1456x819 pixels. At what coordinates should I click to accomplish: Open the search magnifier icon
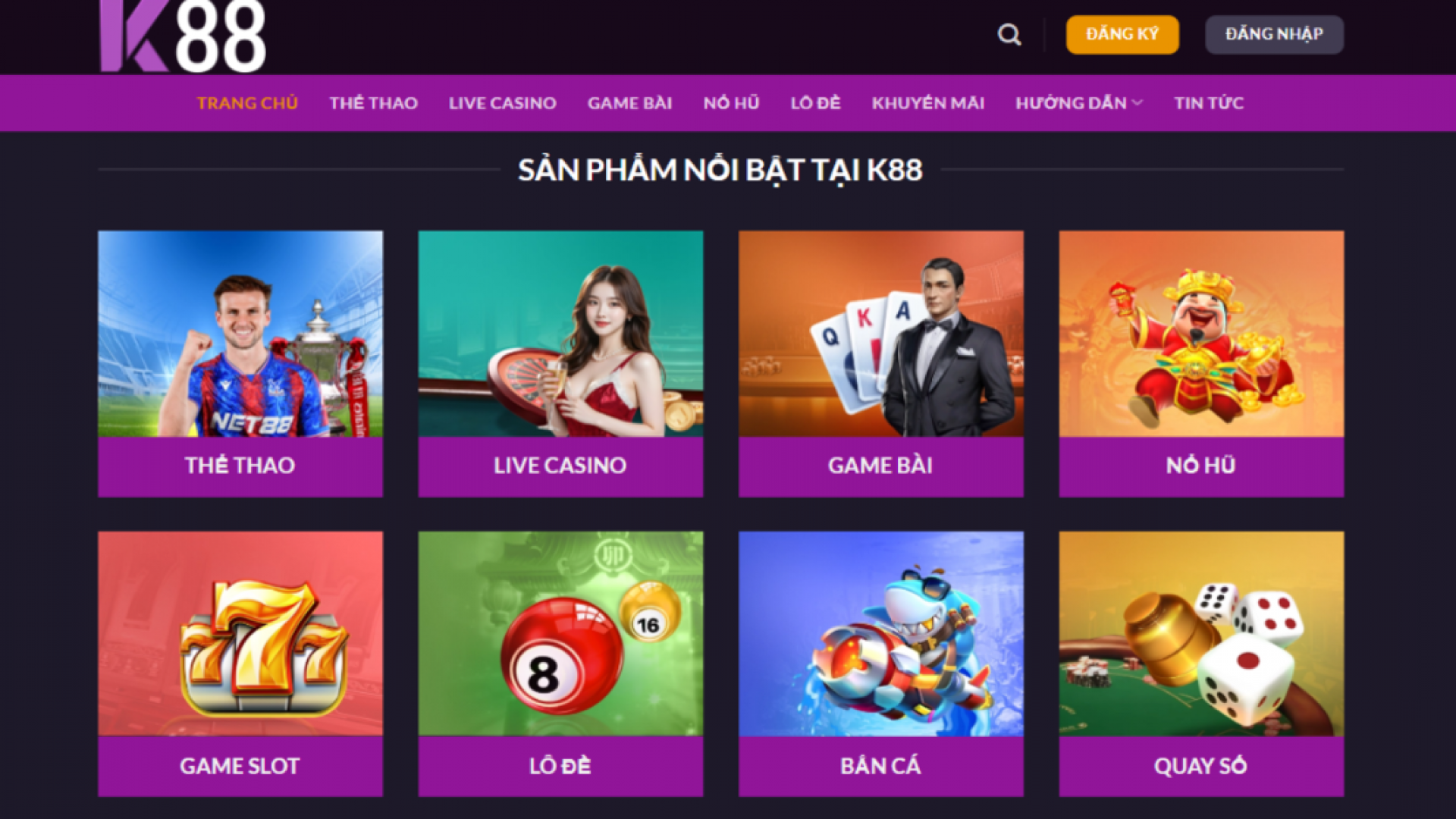pos(1009,35)
